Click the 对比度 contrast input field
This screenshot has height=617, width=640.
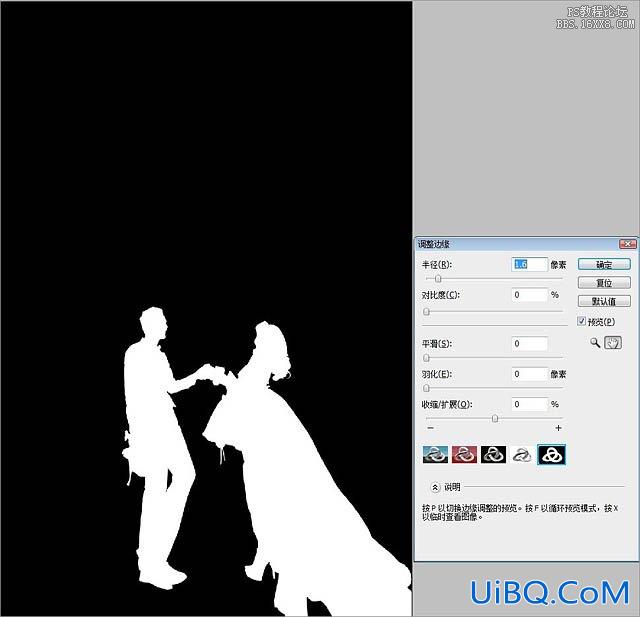(x=529, y=295)
